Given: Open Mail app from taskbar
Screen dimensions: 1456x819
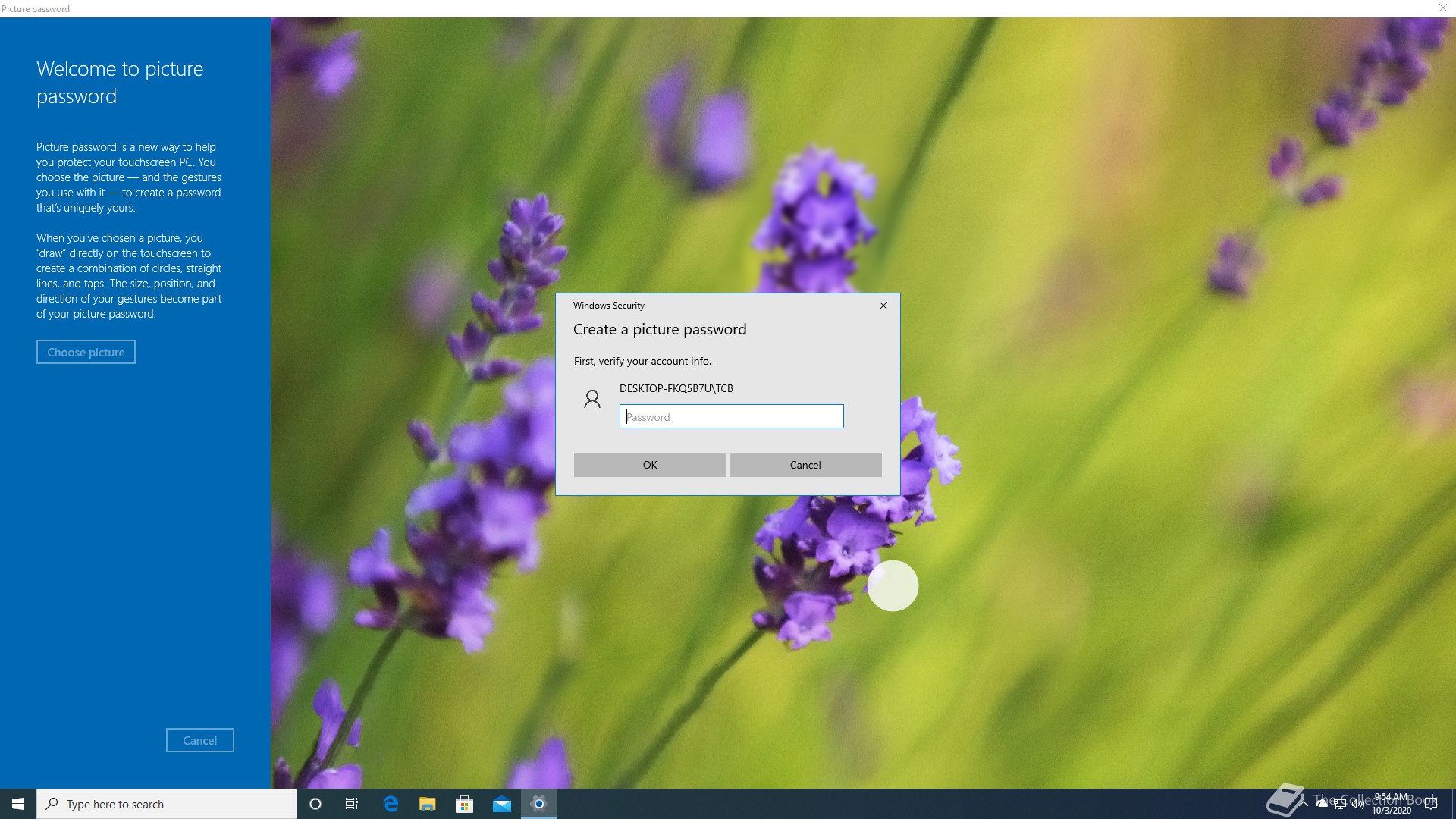Looking at the screenshot, I should (501, 803).
